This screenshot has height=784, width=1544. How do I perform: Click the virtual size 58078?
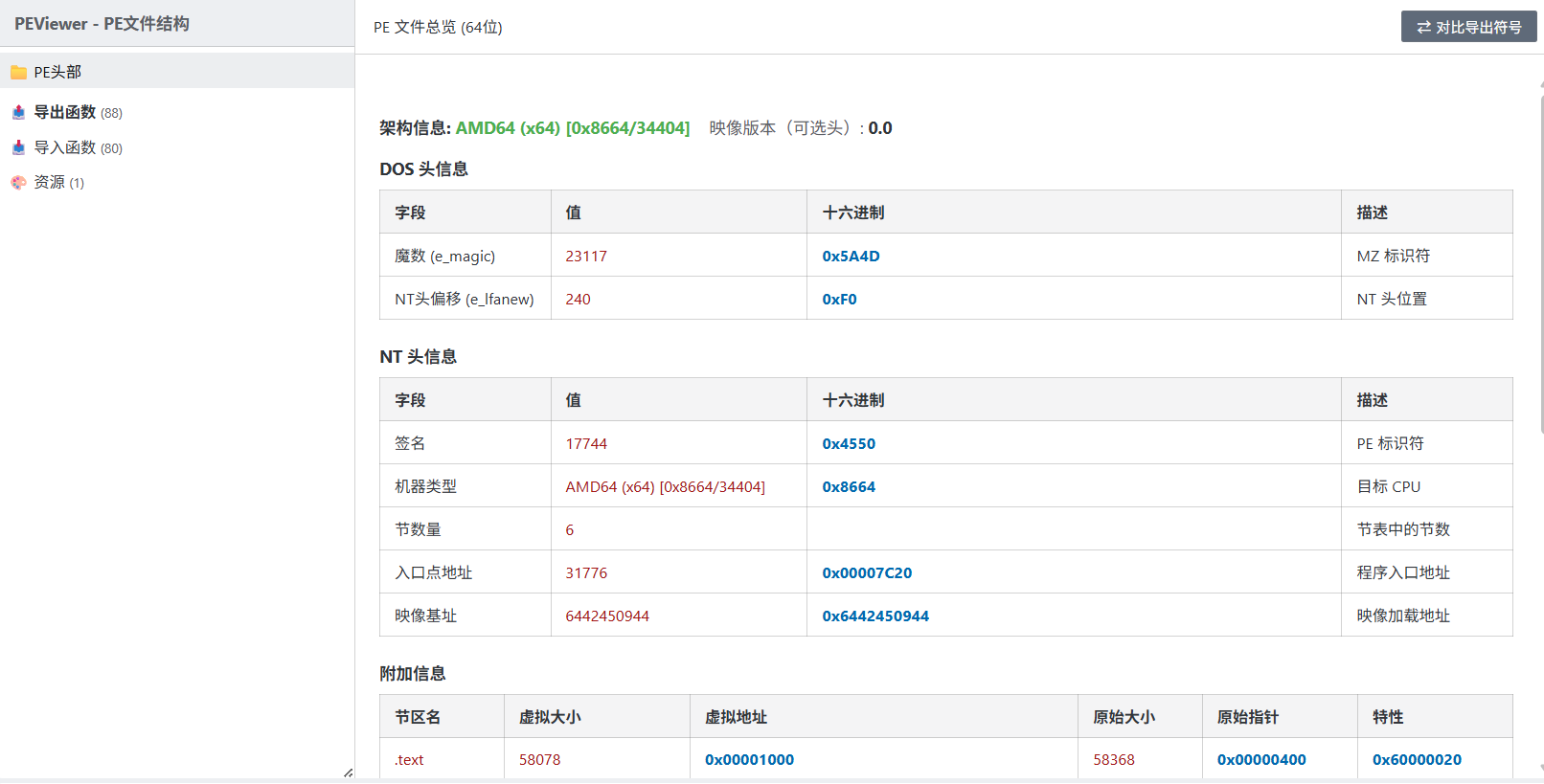coord(539,760)
